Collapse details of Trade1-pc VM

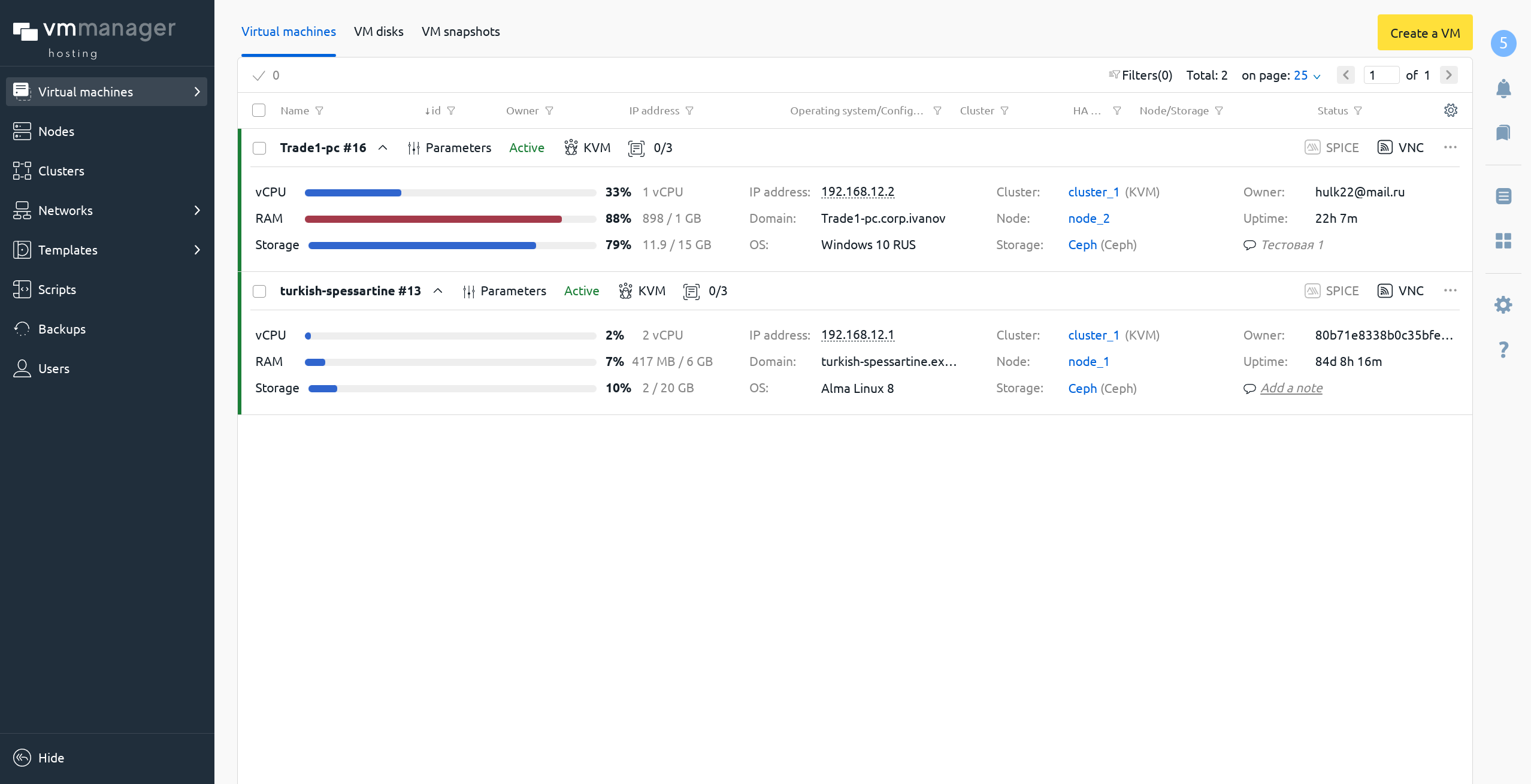383,147
